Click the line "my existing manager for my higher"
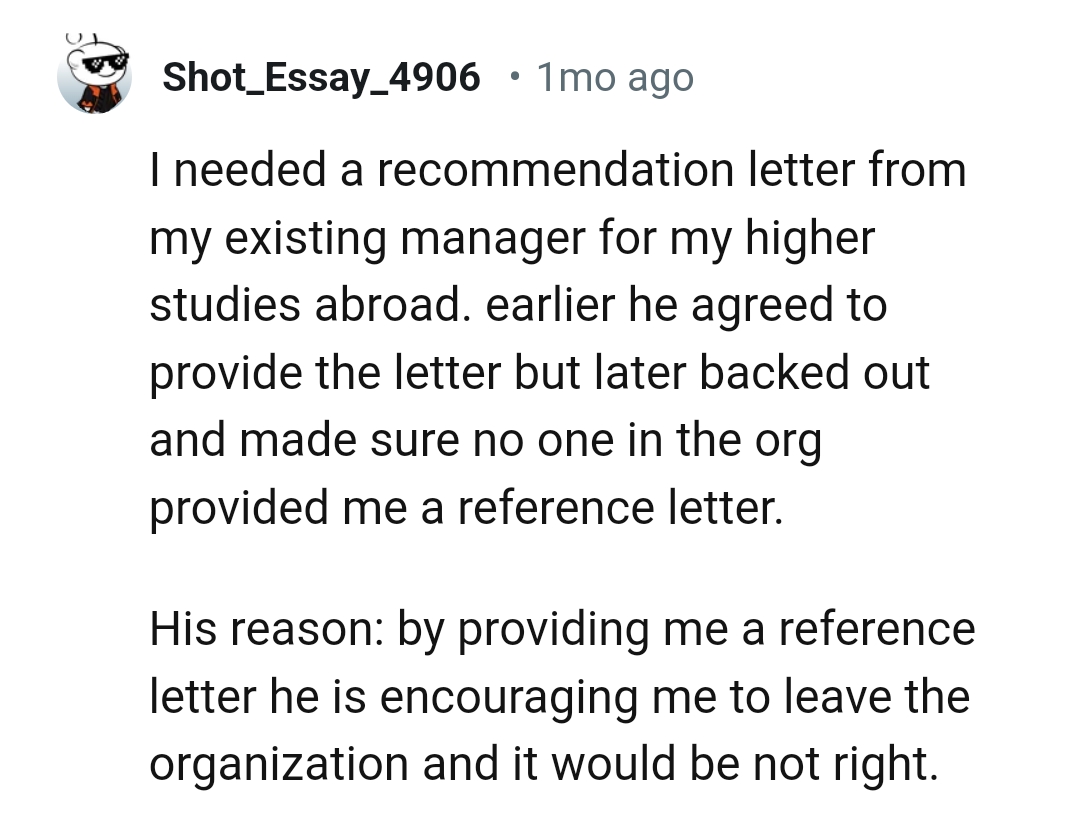Viewport: 1080px width, 836px height. coord(511,237)
